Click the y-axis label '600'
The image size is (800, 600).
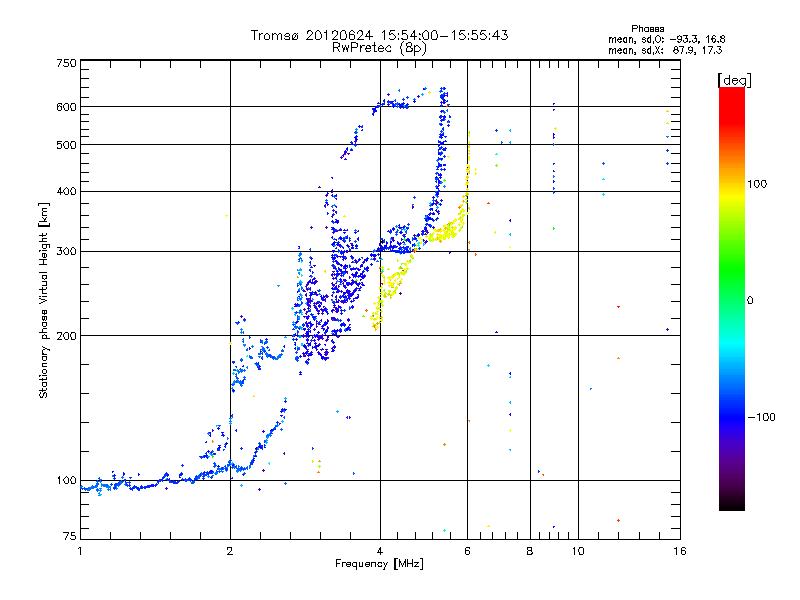tap(66, 107)
